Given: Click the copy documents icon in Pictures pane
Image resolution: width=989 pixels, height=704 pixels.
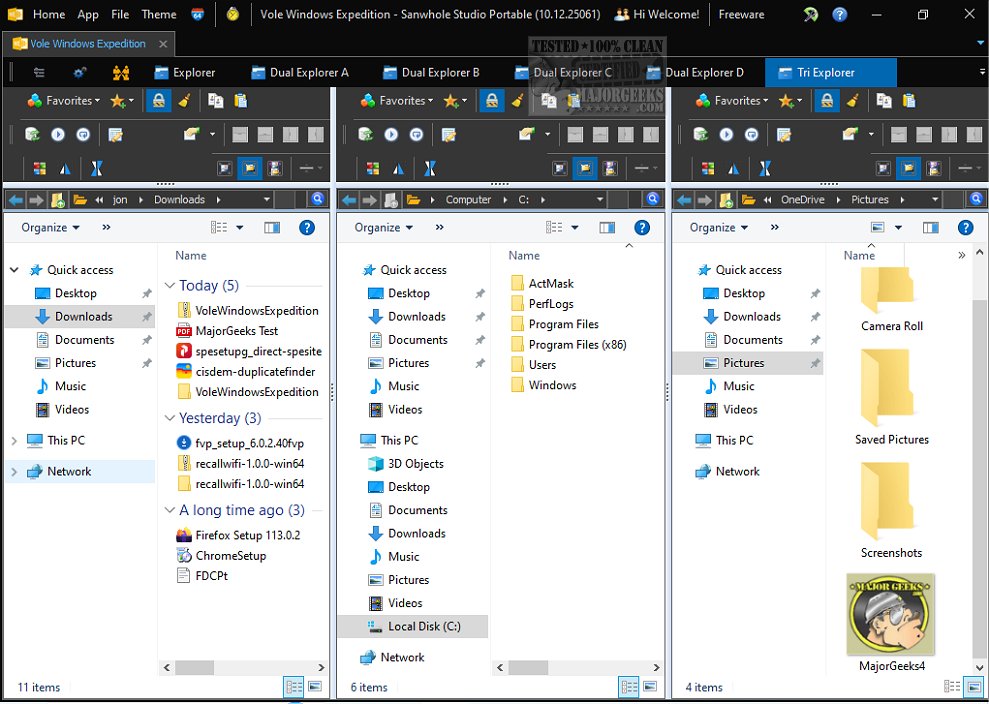Looking at the screenshot, I should point(884,100).
